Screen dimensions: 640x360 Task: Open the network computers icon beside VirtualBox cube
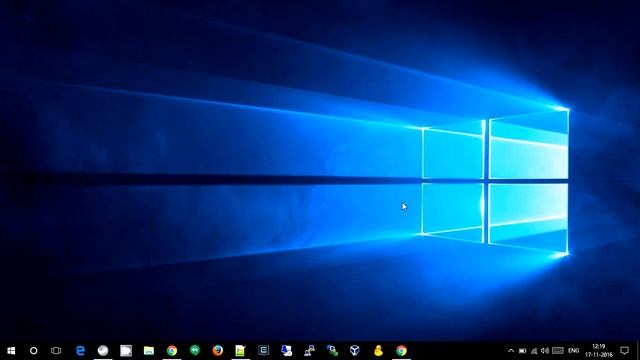pos(332,351)
